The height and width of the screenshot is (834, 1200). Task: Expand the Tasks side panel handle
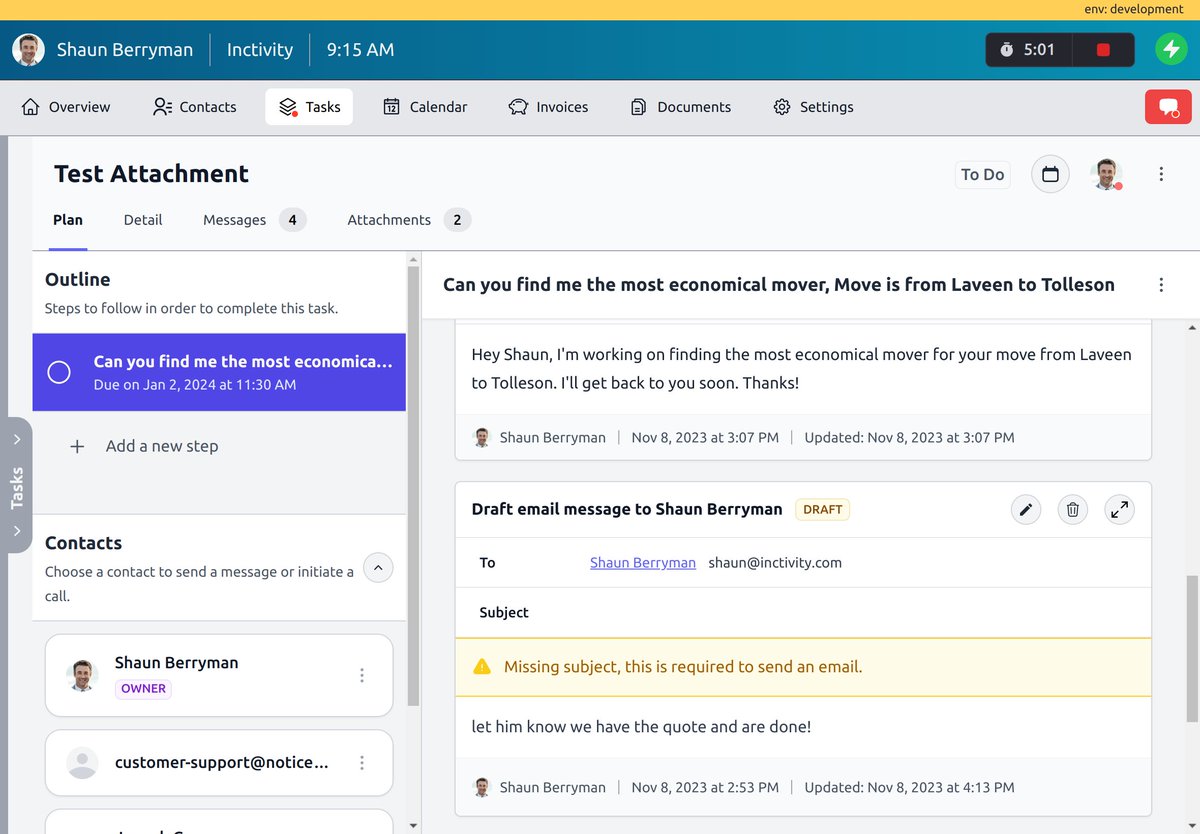point(17,485)
